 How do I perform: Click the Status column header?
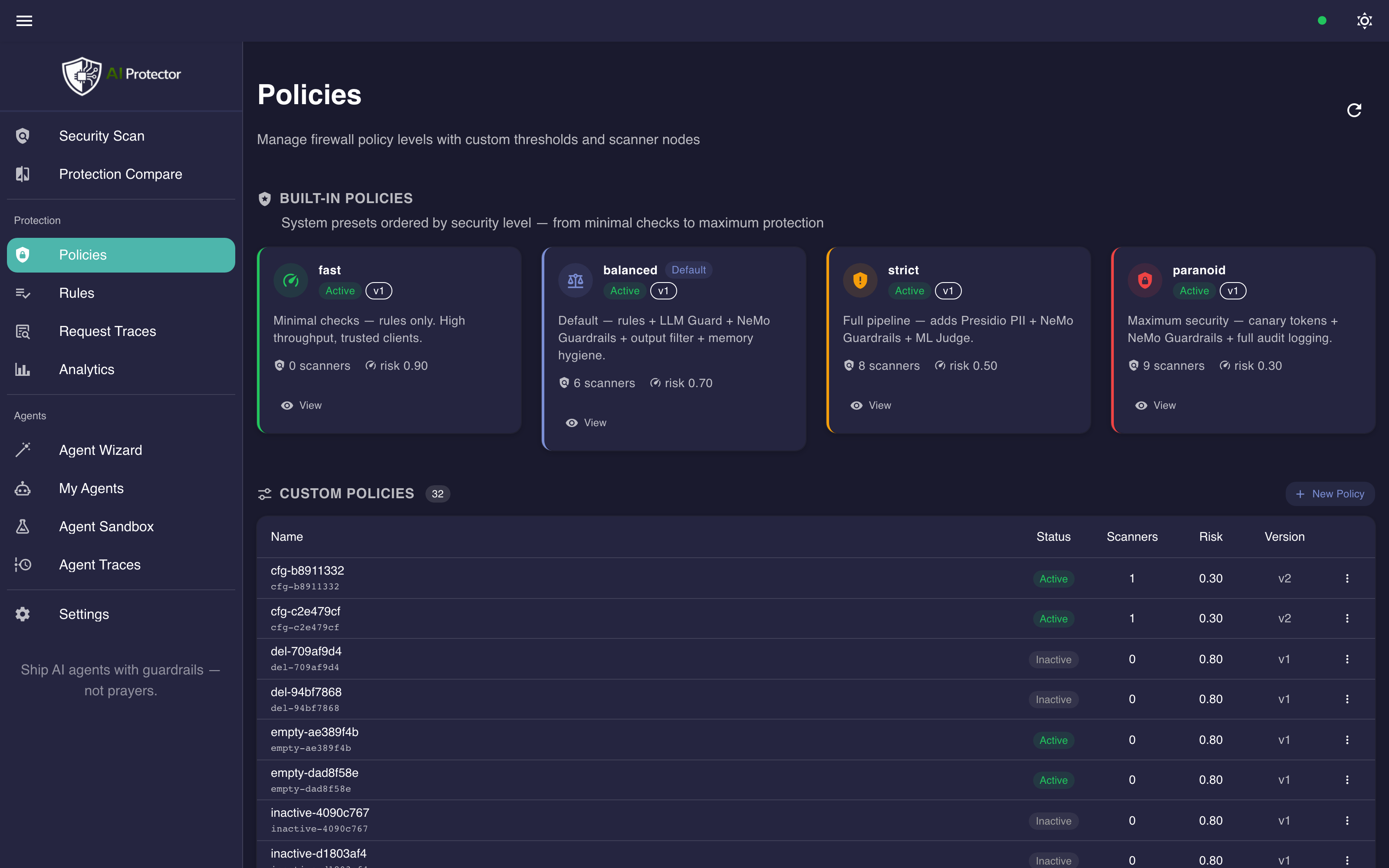pos(1053,537)
